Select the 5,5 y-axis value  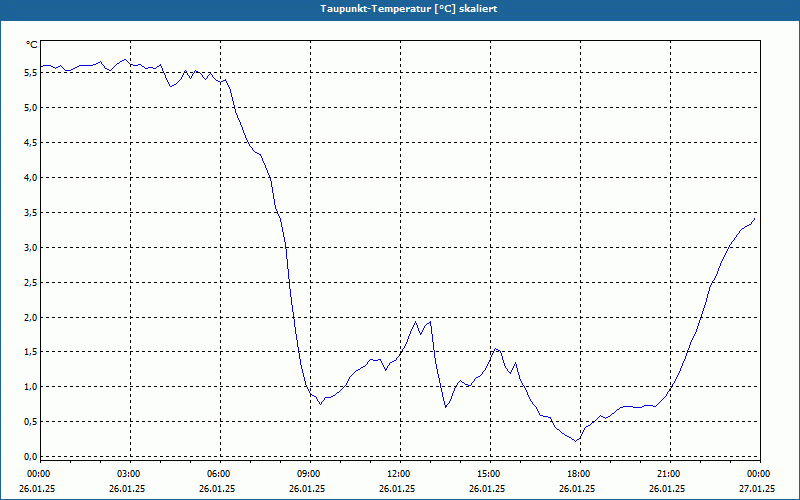coord(31,72)
